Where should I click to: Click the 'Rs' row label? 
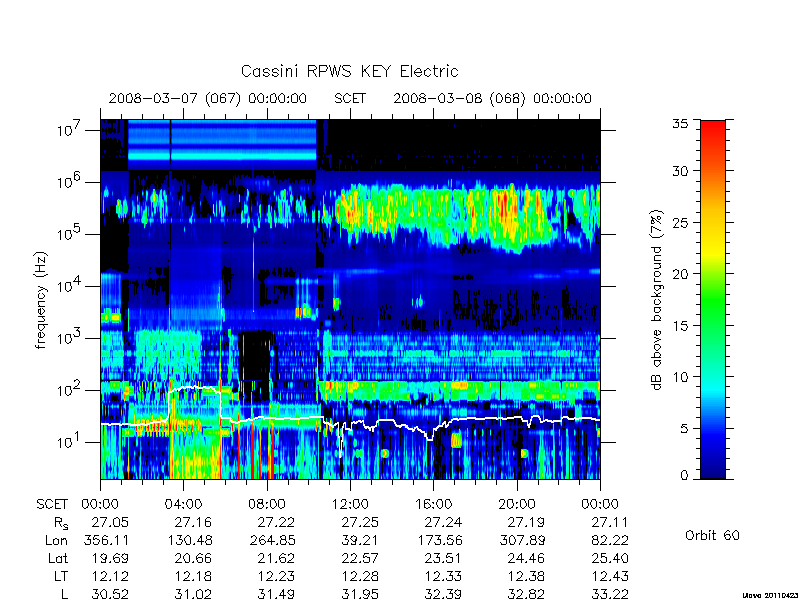[61, 523]
